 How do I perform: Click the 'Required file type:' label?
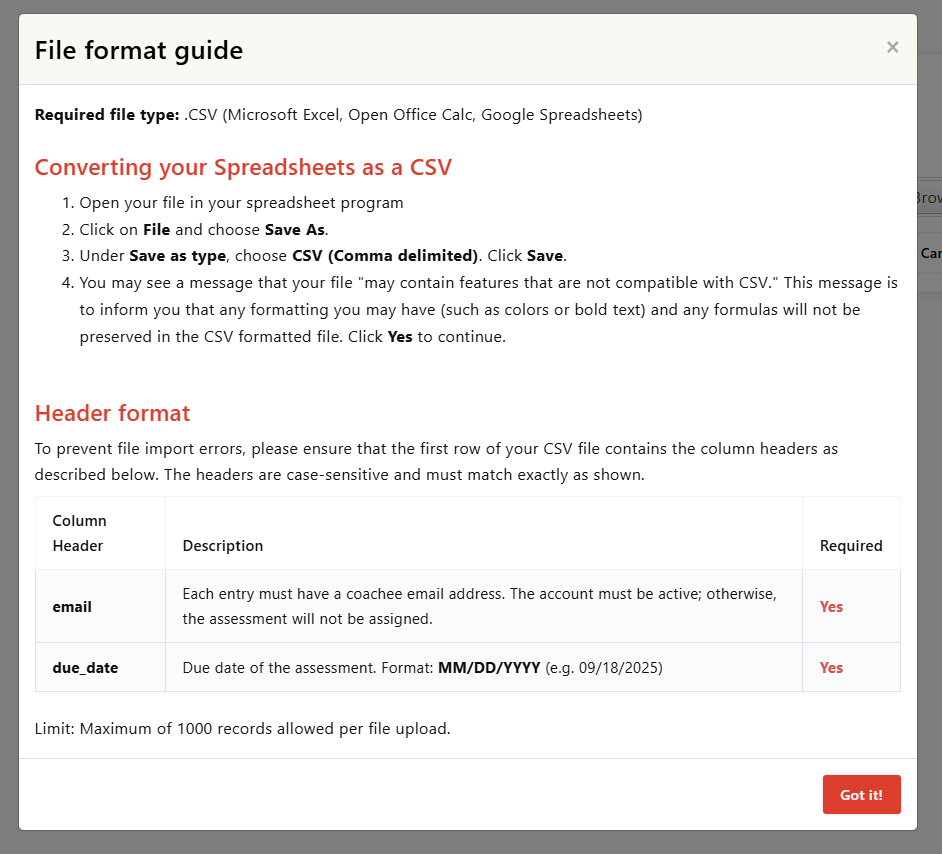[x=107, y=115]
